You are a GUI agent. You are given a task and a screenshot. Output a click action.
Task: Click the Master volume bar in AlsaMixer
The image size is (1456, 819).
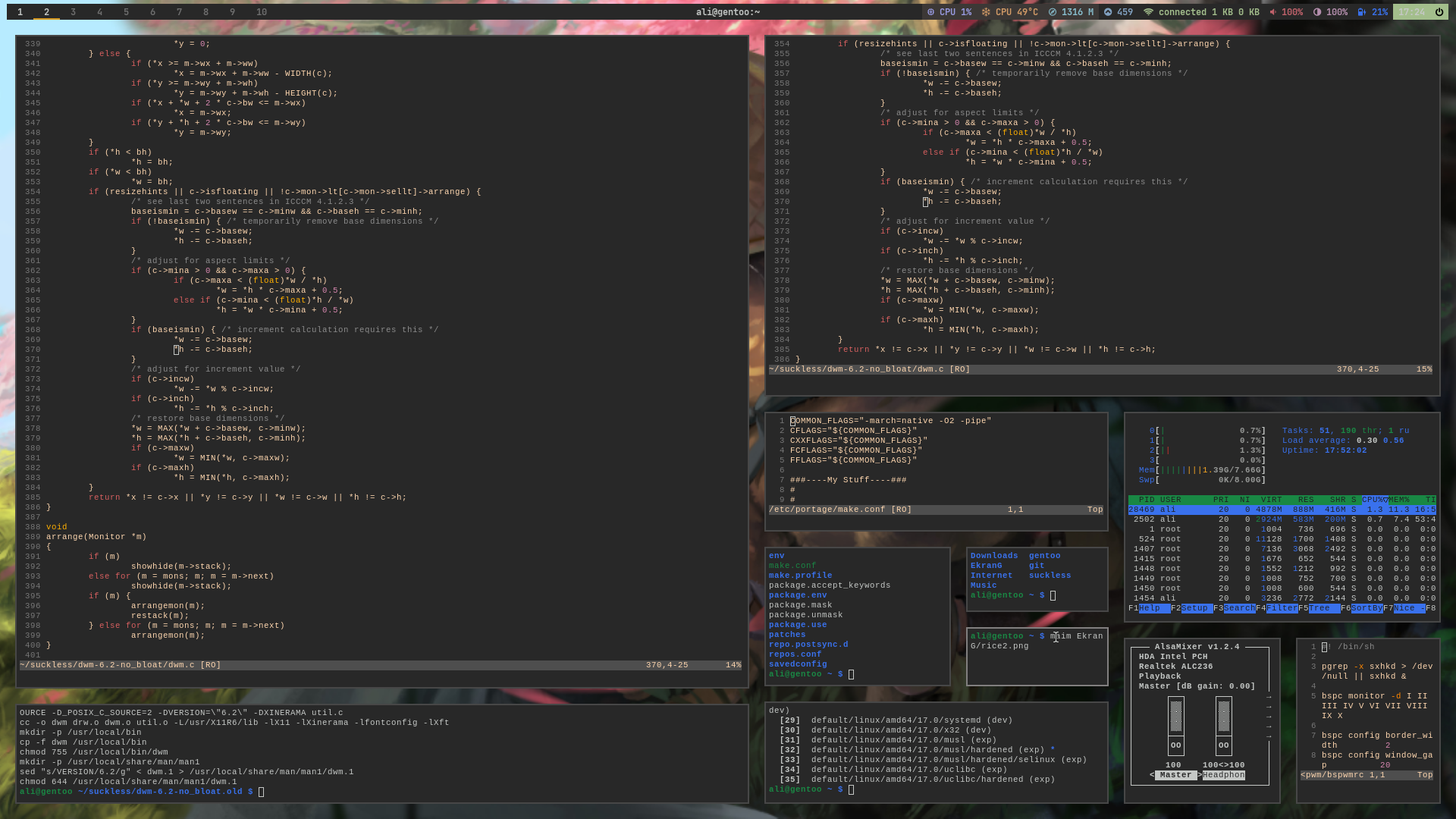(x=1176, y=716)
